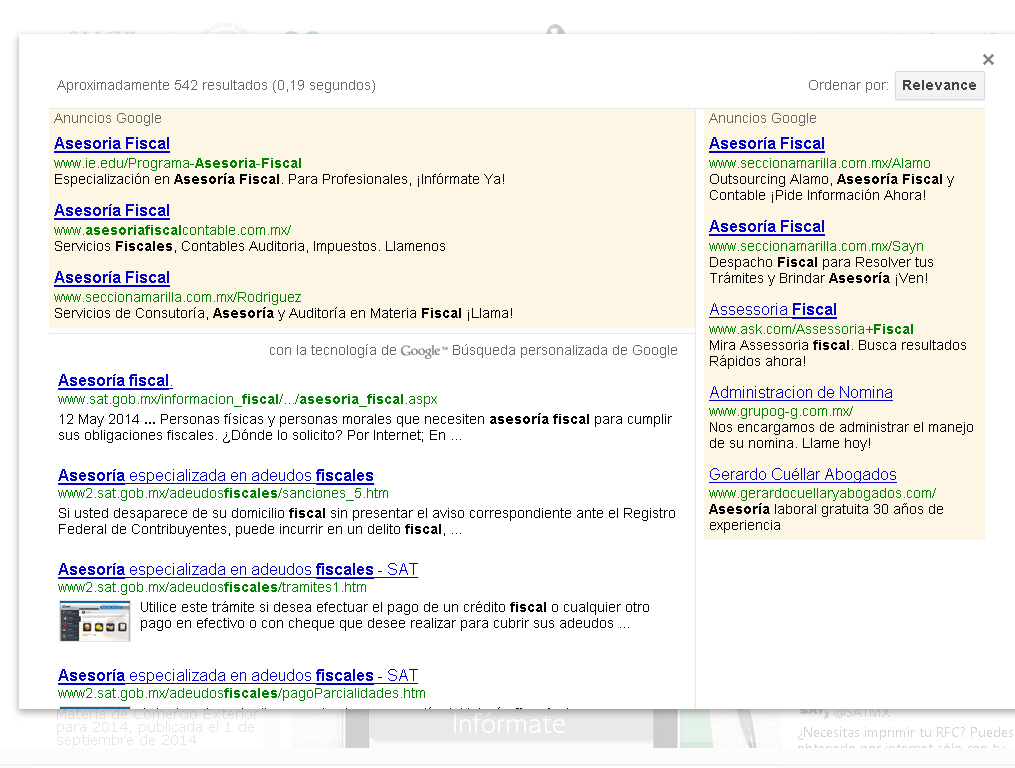Click the www.seccionamarilla.com.mx/Alamo URL
The image size is (1015, 768).
820,163
